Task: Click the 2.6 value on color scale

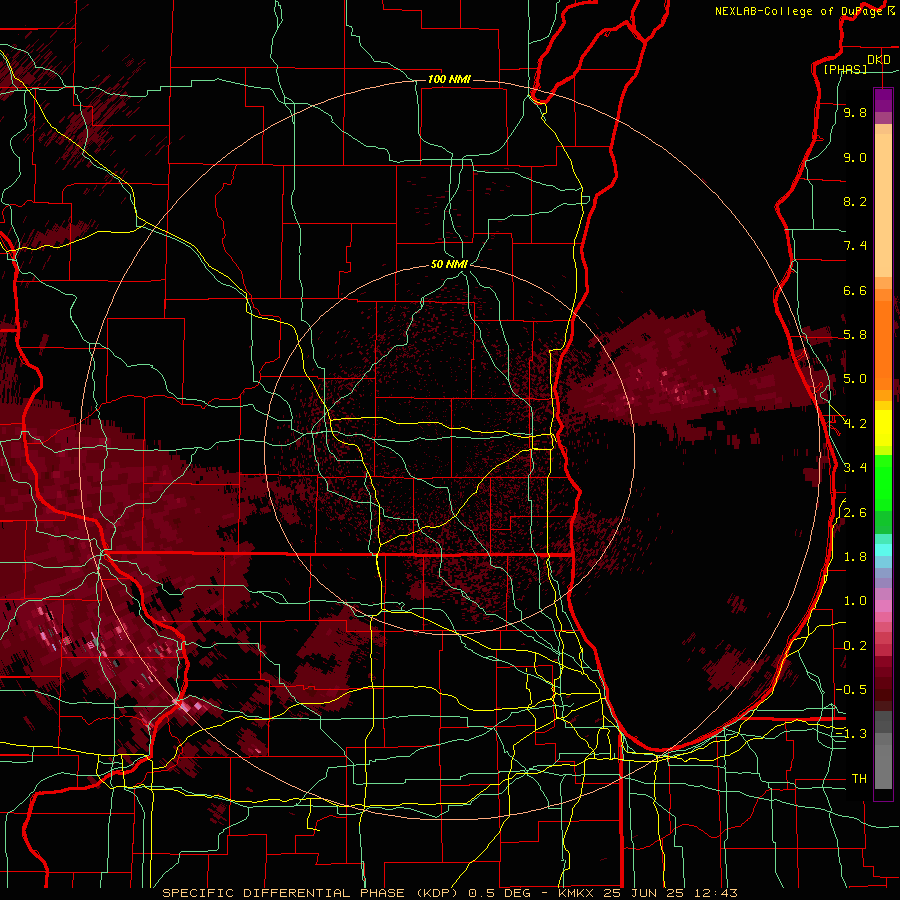Action: 855,513
